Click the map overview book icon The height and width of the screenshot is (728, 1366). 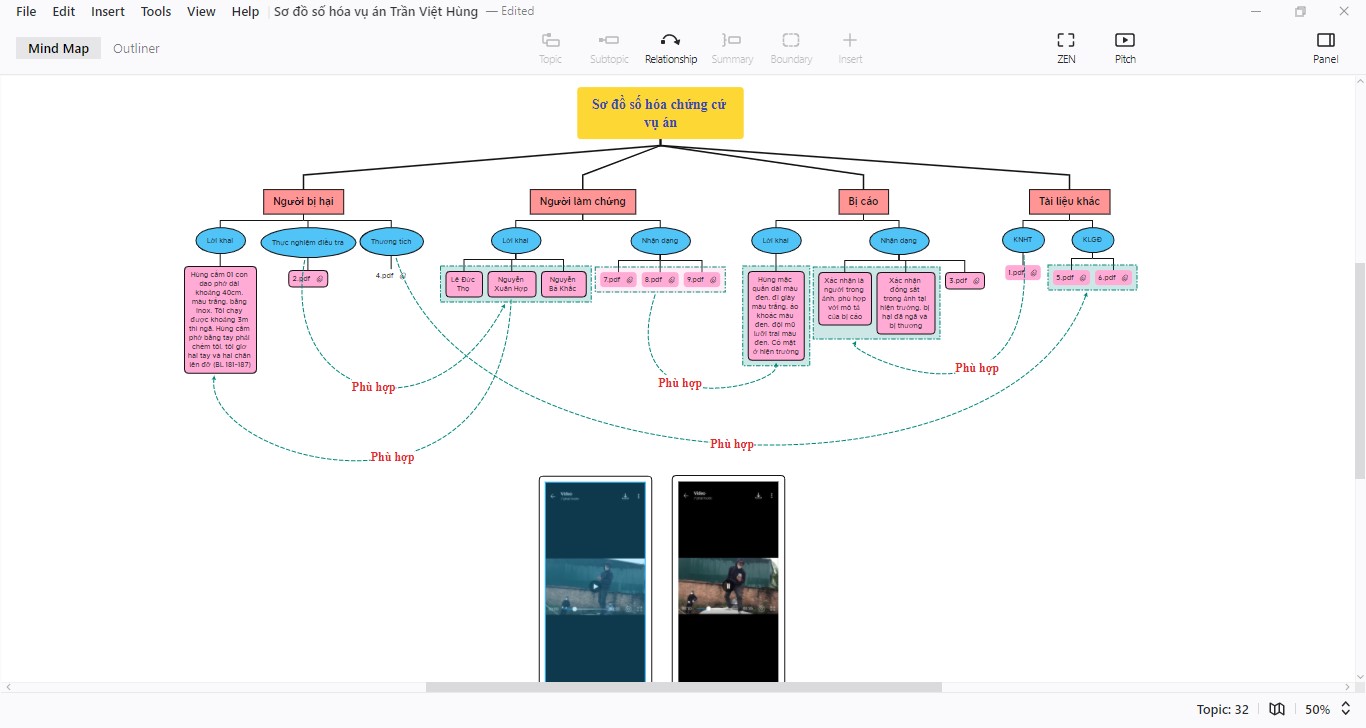pyautogui.click(x=1277, y=709)
